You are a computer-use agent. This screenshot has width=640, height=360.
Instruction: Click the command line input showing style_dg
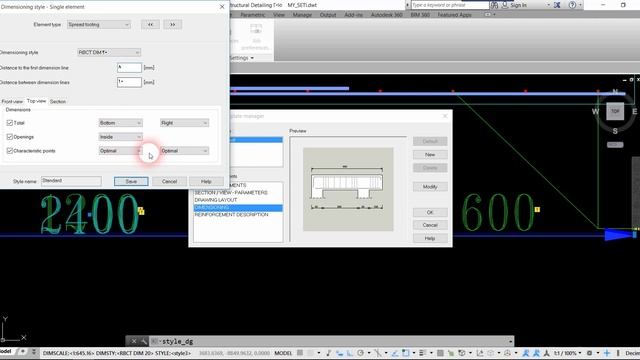click(331, 341)
